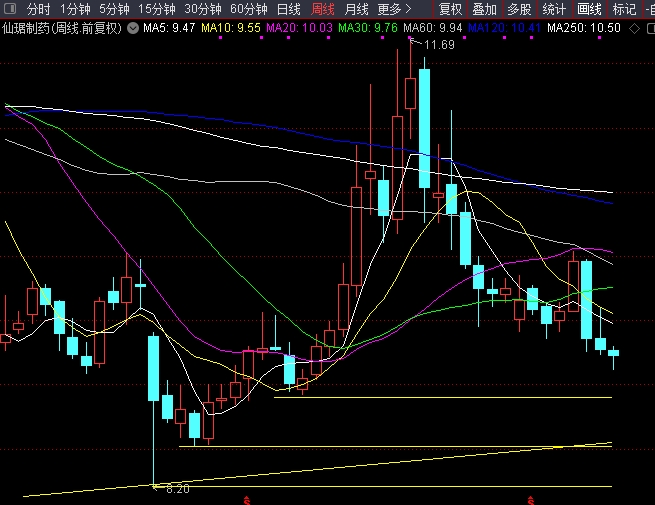The height and width of the screenshot is (505, 655).
Task: Click the left red marker on bottom axis
Action: (x=247, y=500)
